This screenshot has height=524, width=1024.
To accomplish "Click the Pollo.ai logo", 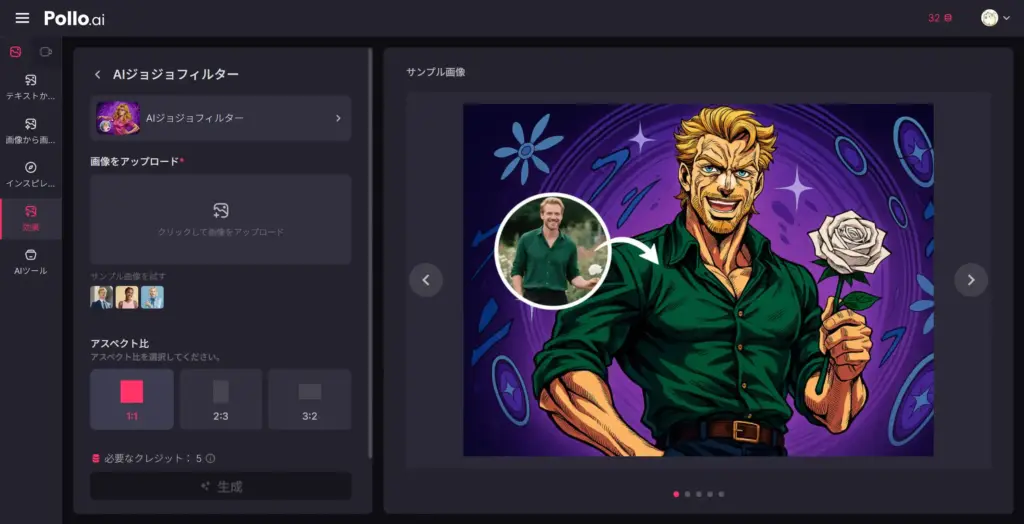I will point(74,18).
